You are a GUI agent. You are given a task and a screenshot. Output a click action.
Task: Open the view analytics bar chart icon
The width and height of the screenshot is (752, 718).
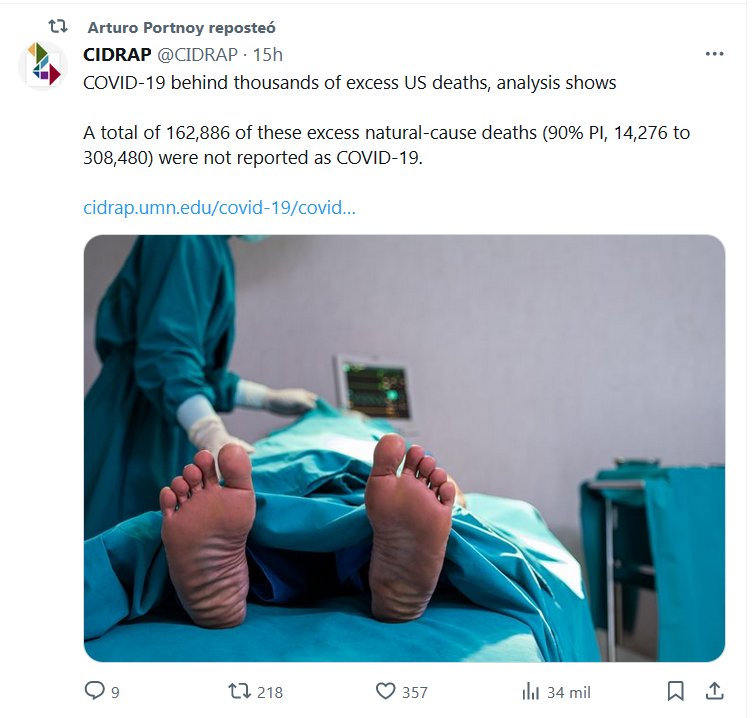click(531, 691)
